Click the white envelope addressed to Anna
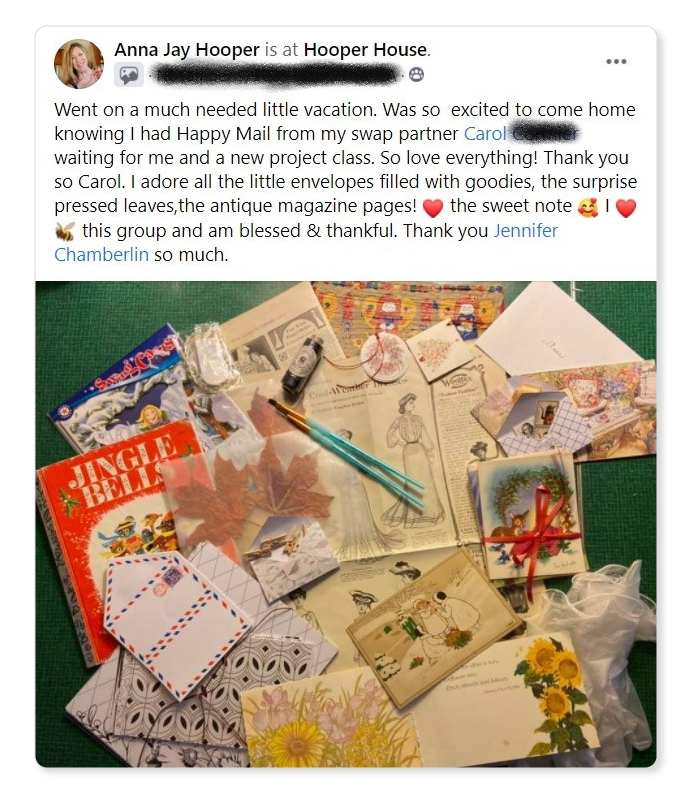This screenshot has height=799, width=692. click(x=553, y=329)
